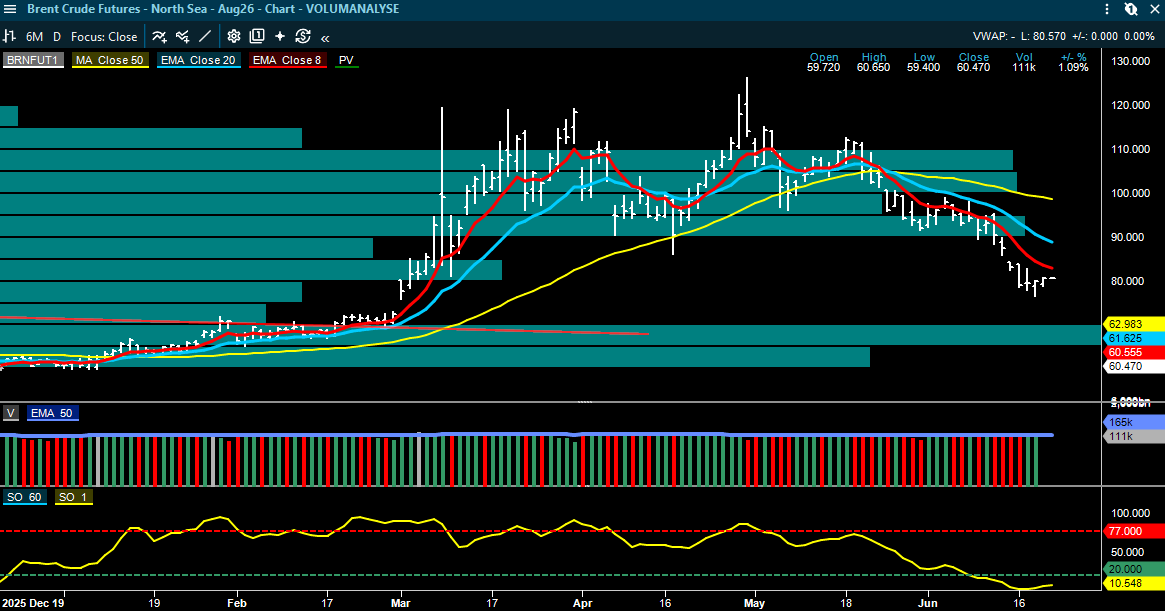Click the 2025 Dec 19 date label
This screenshot has height=611, width=1165.
(33, 603)
